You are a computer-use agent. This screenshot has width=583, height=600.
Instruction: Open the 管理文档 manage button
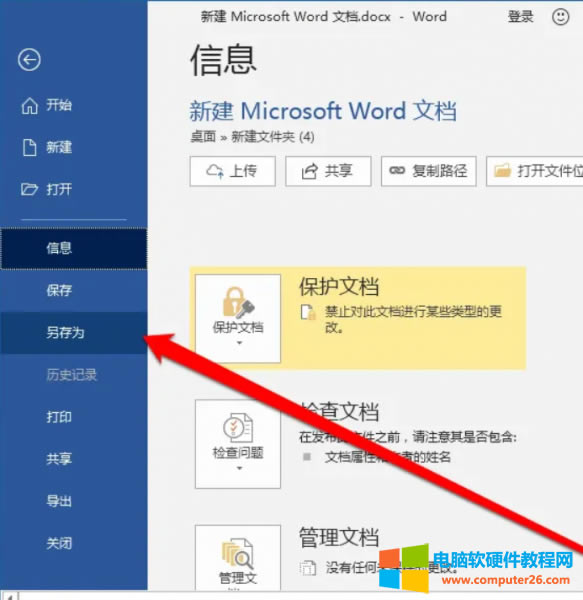[x=238, y=558]
